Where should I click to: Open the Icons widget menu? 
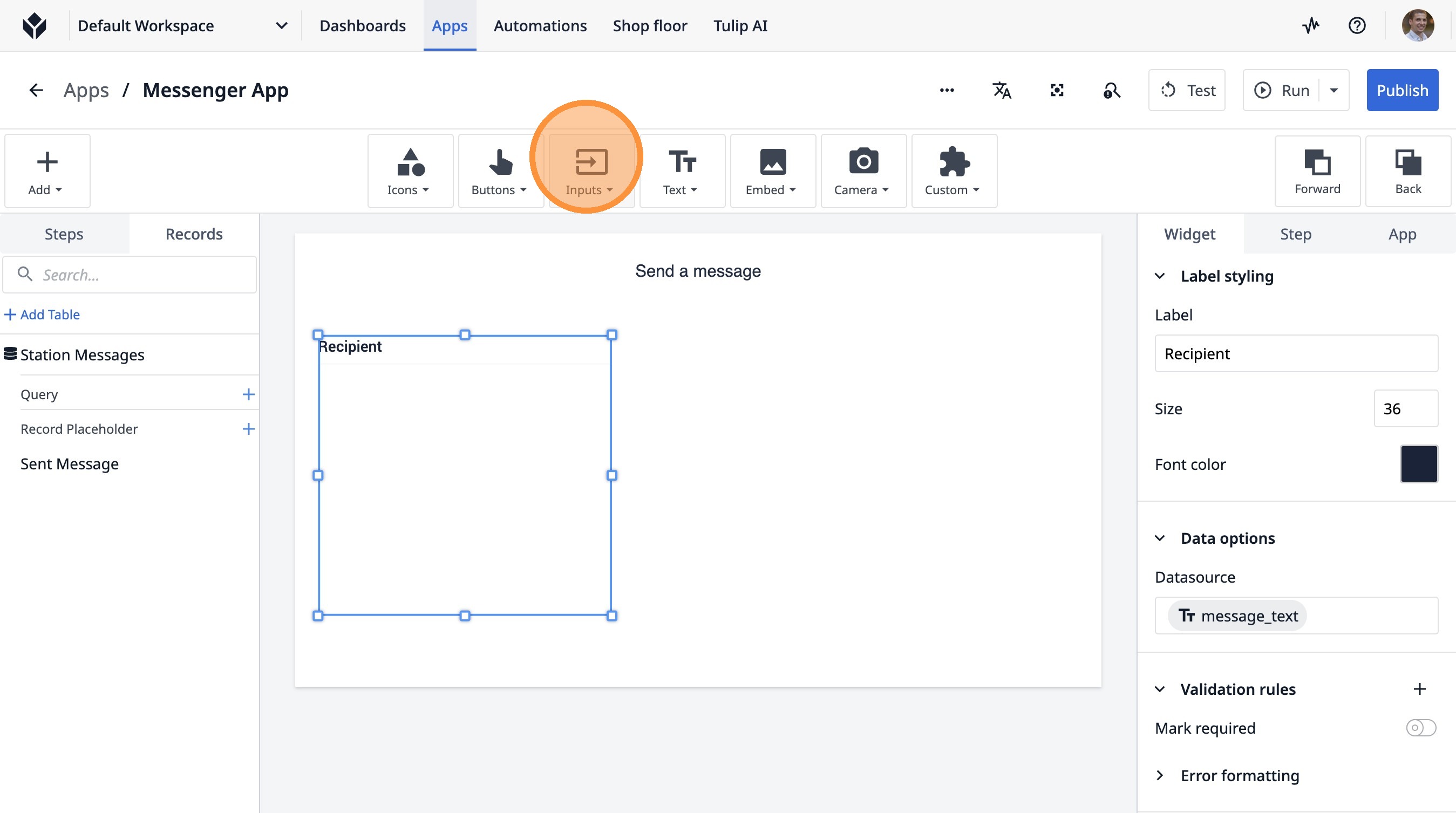(x=409, y=170)
